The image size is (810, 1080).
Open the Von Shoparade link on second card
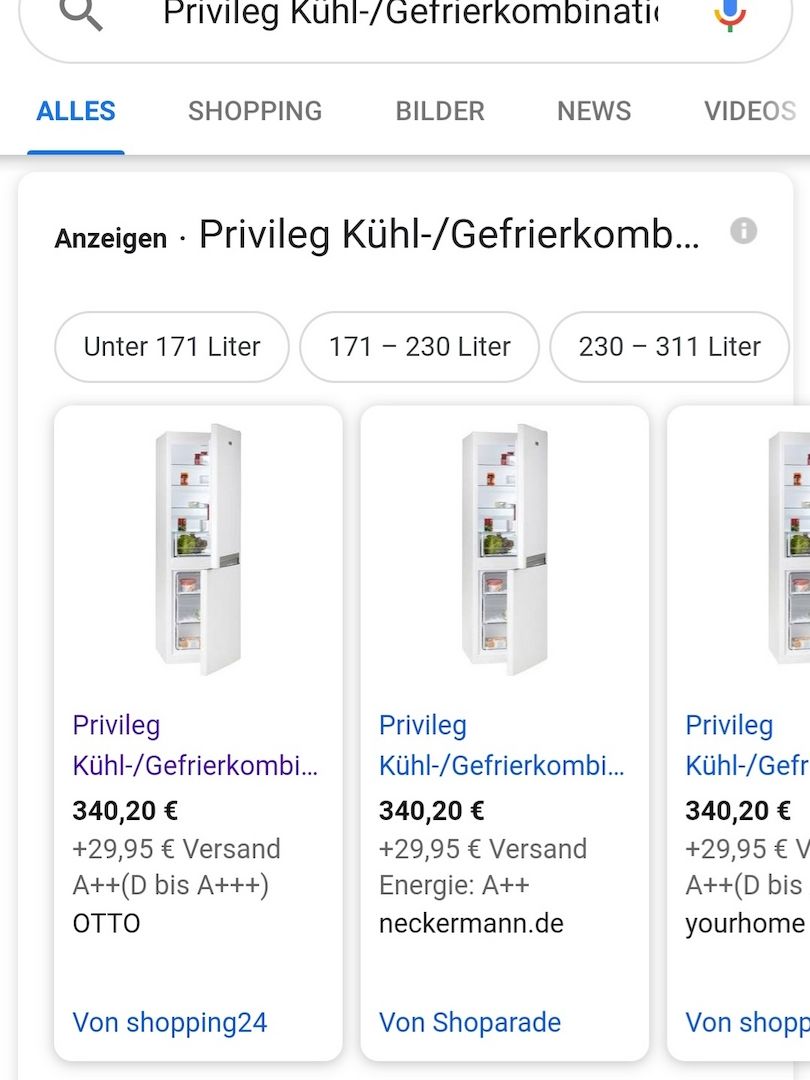coord(469,1023)
